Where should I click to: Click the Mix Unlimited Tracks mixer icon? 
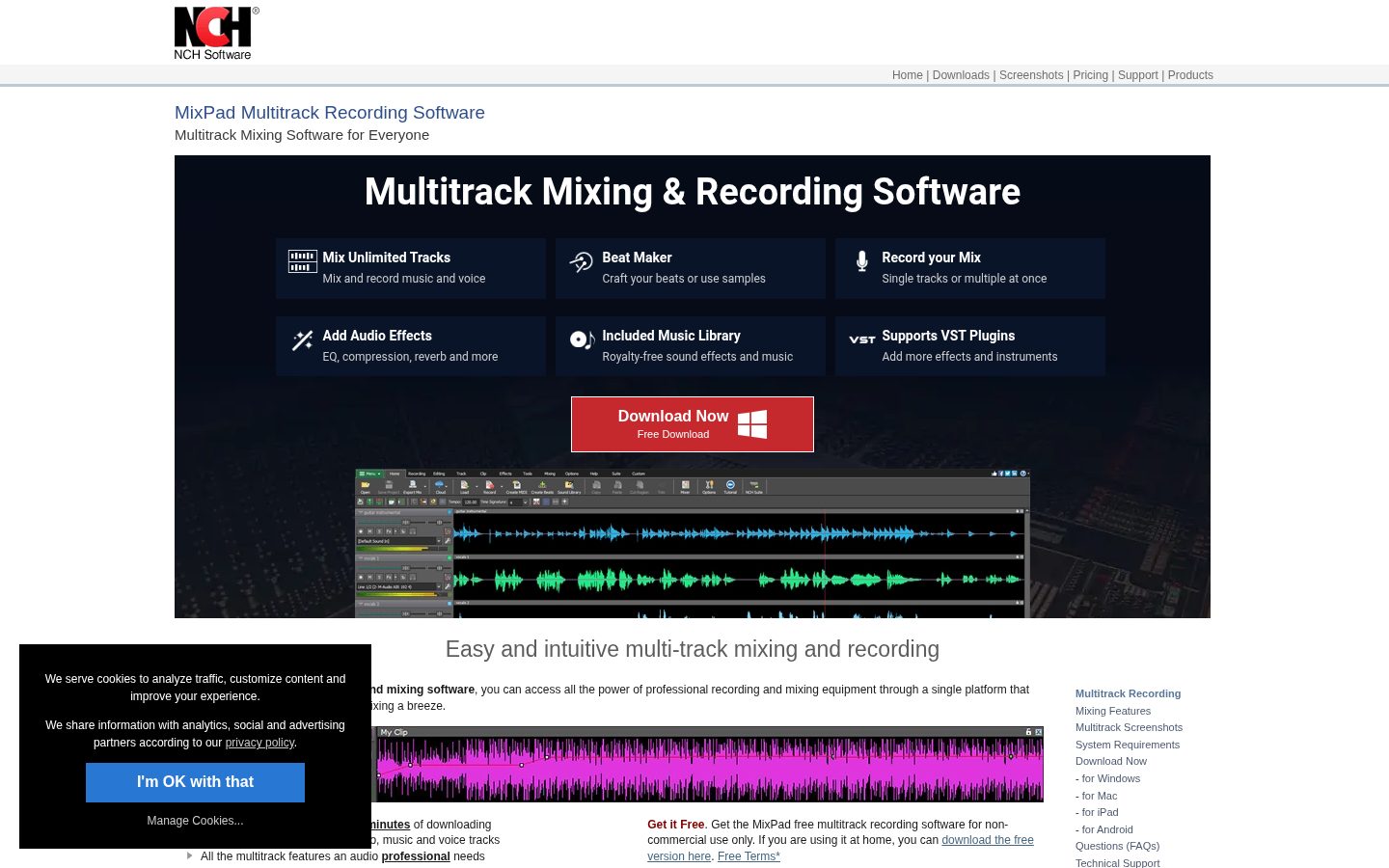303,260
